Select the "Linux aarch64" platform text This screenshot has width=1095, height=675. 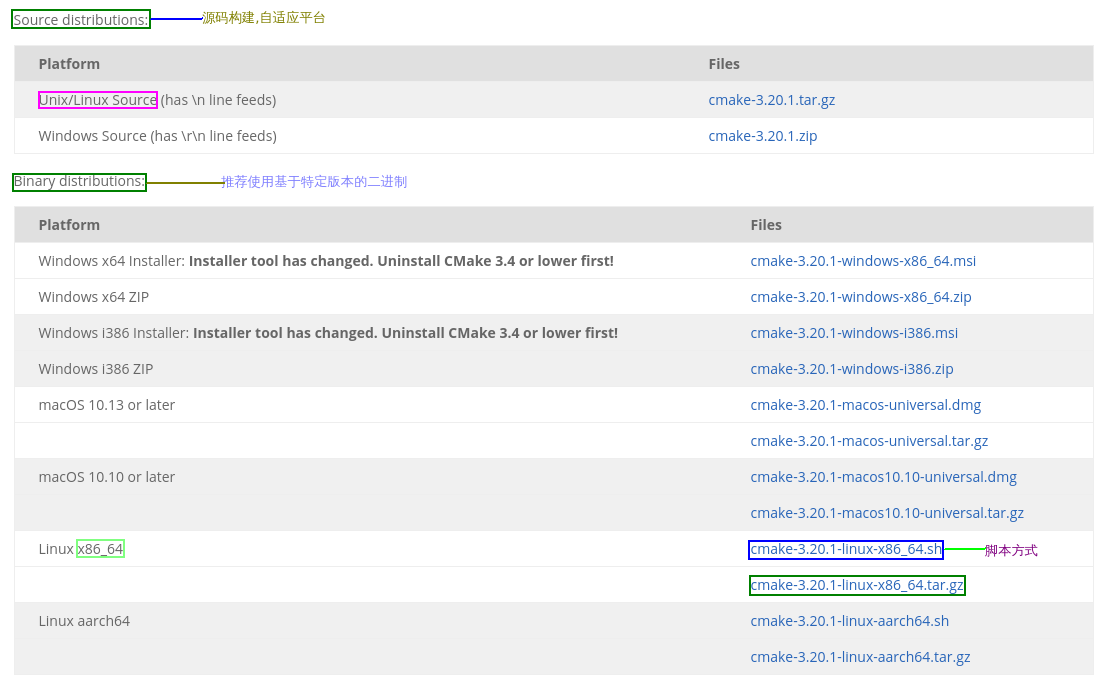[84, 621]
